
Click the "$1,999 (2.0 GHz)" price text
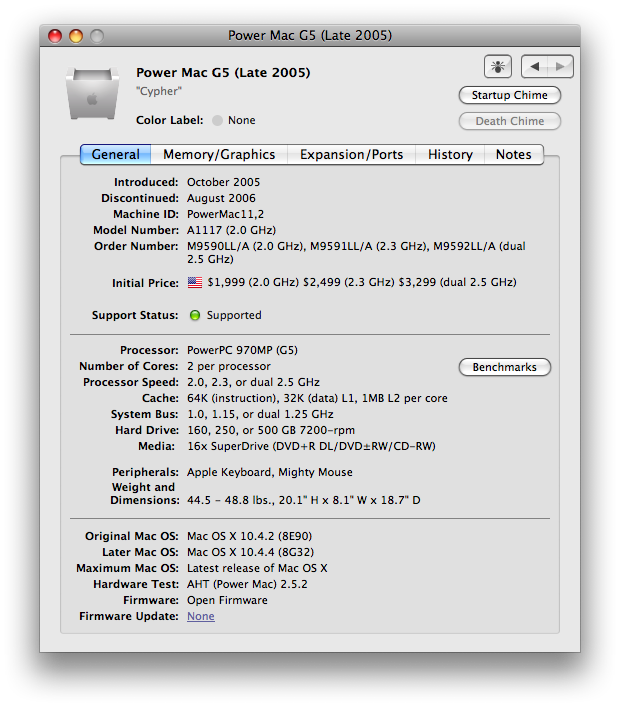[253, 282]
